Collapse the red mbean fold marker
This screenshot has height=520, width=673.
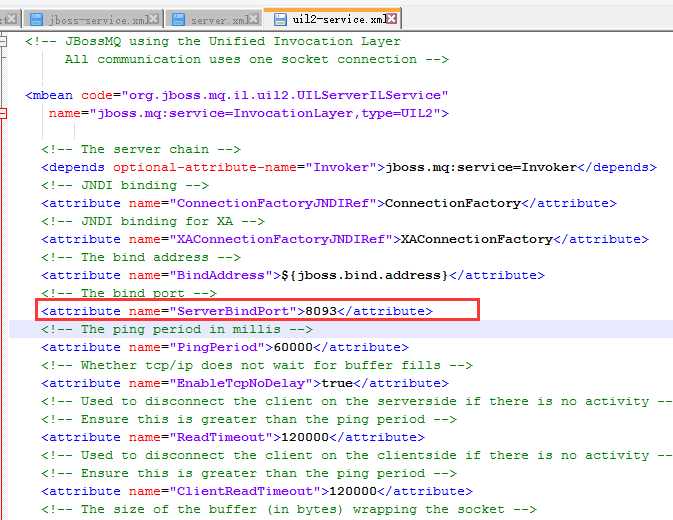pyautogui.click(x=3, y=113)
